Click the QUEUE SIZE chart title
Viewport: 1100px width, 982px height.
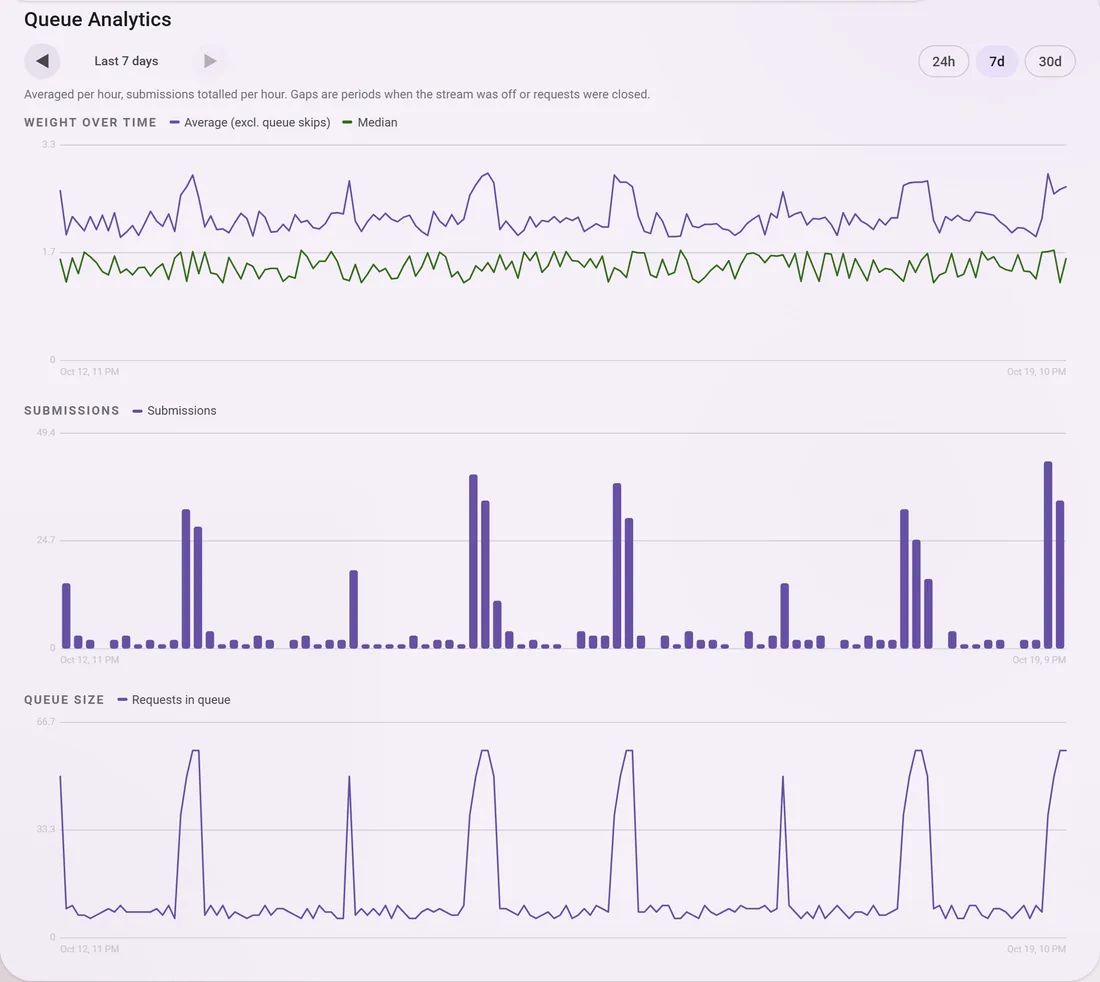(x=64, y=700)
